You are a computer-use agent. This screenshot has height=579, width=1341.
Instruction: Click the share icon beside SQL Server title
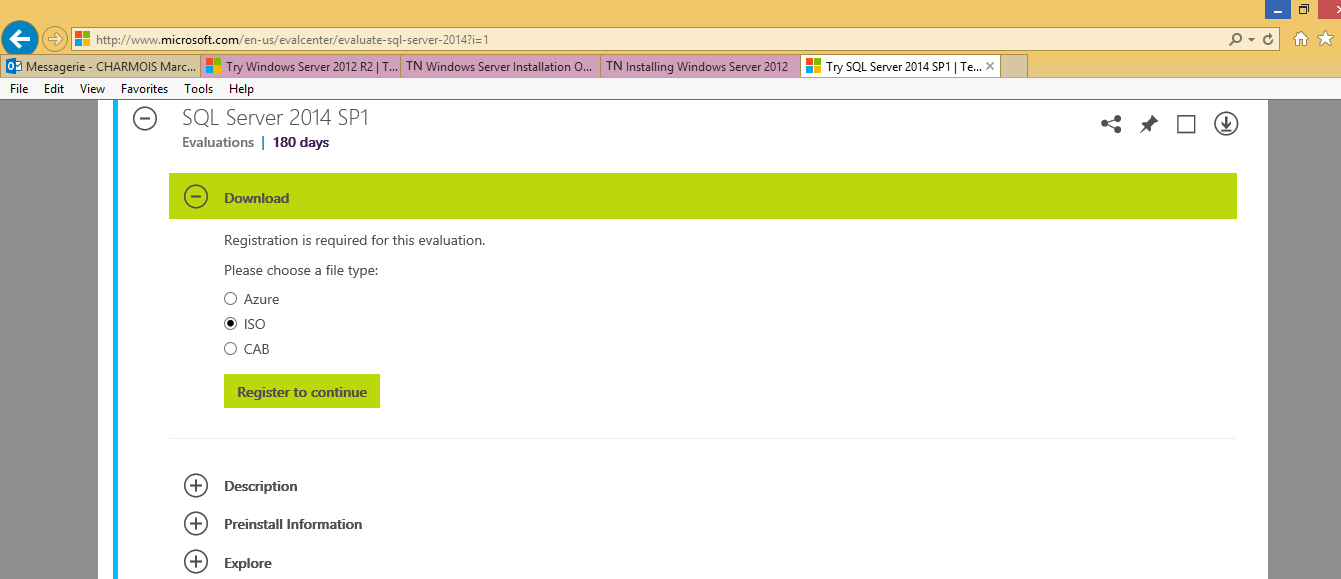coord(1111,124)
